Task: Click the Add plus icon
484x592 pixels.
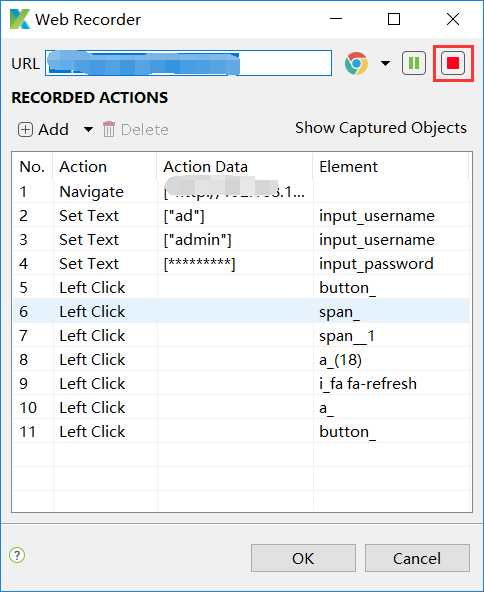Action: [x=25, y=130]
